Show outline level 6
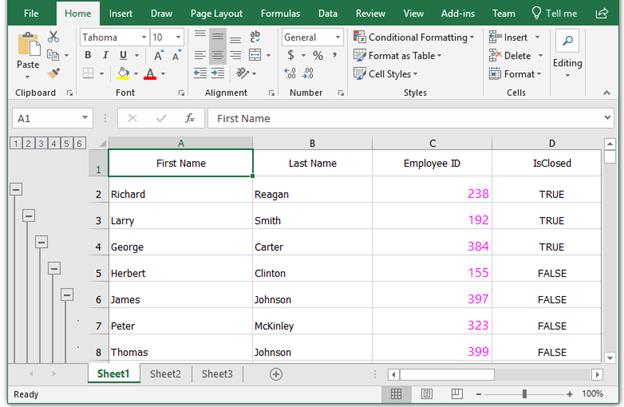 tap(79, 143)
